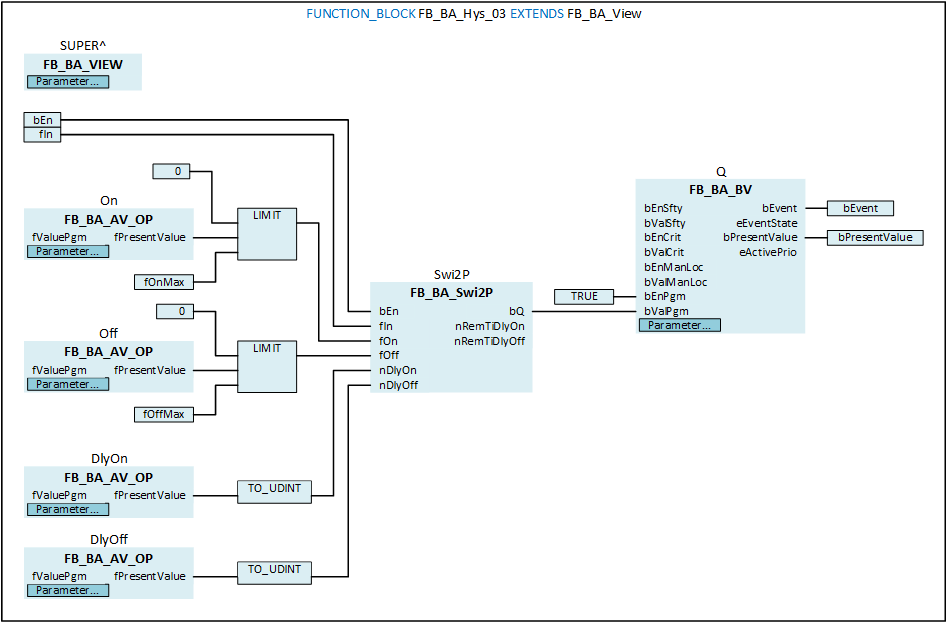This screenshot has width=947, height=622.
Task: Select the fIn input variable box
Action: click(42, 134)
